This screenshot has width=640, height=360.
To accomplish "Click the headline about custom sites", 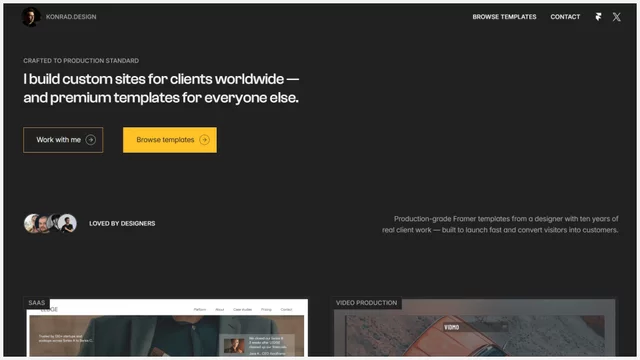I will tap(161, 88).
